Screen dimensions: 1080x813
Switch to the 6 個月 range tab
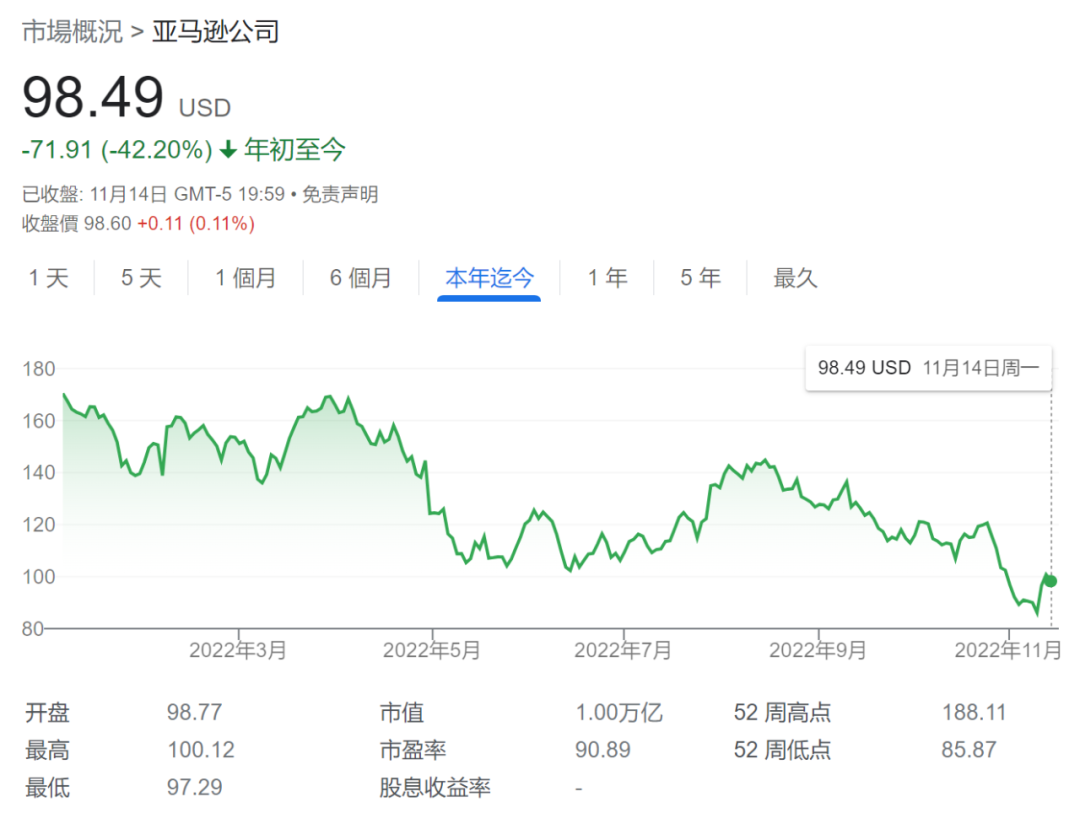point(361,278)
